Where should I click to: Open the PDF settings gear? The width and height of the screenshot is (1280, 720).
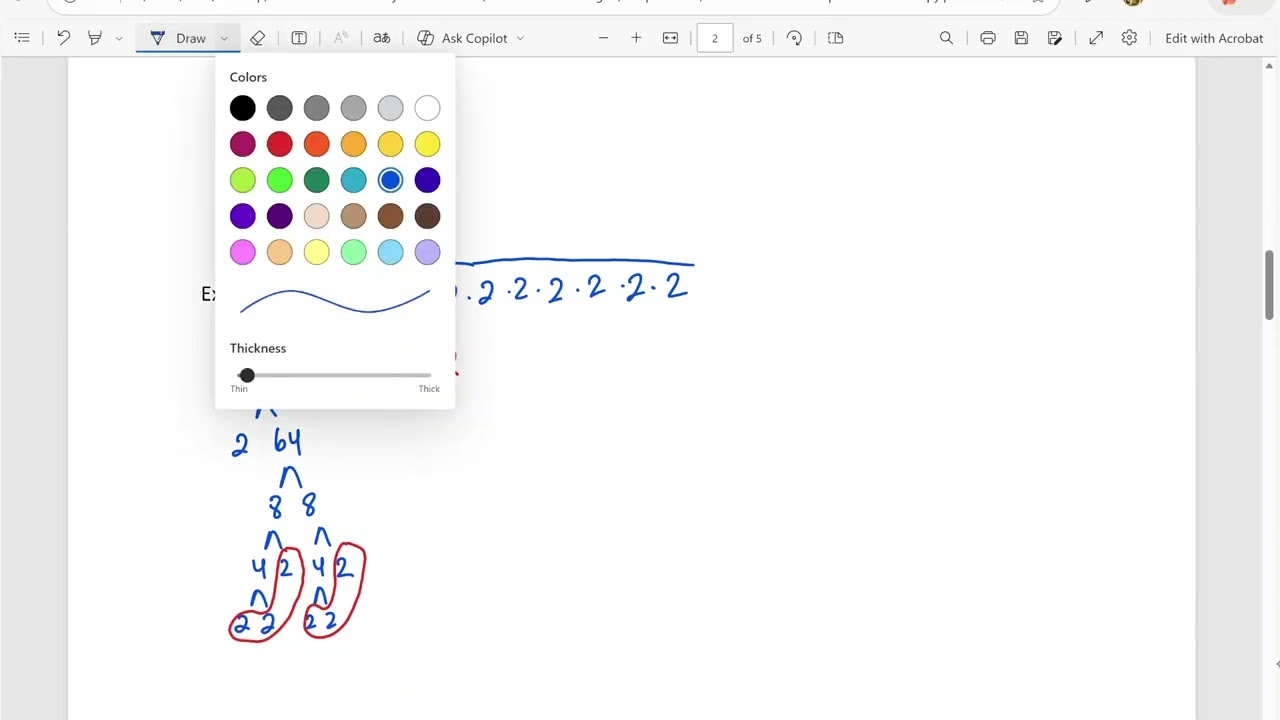tap(1129, 38)
